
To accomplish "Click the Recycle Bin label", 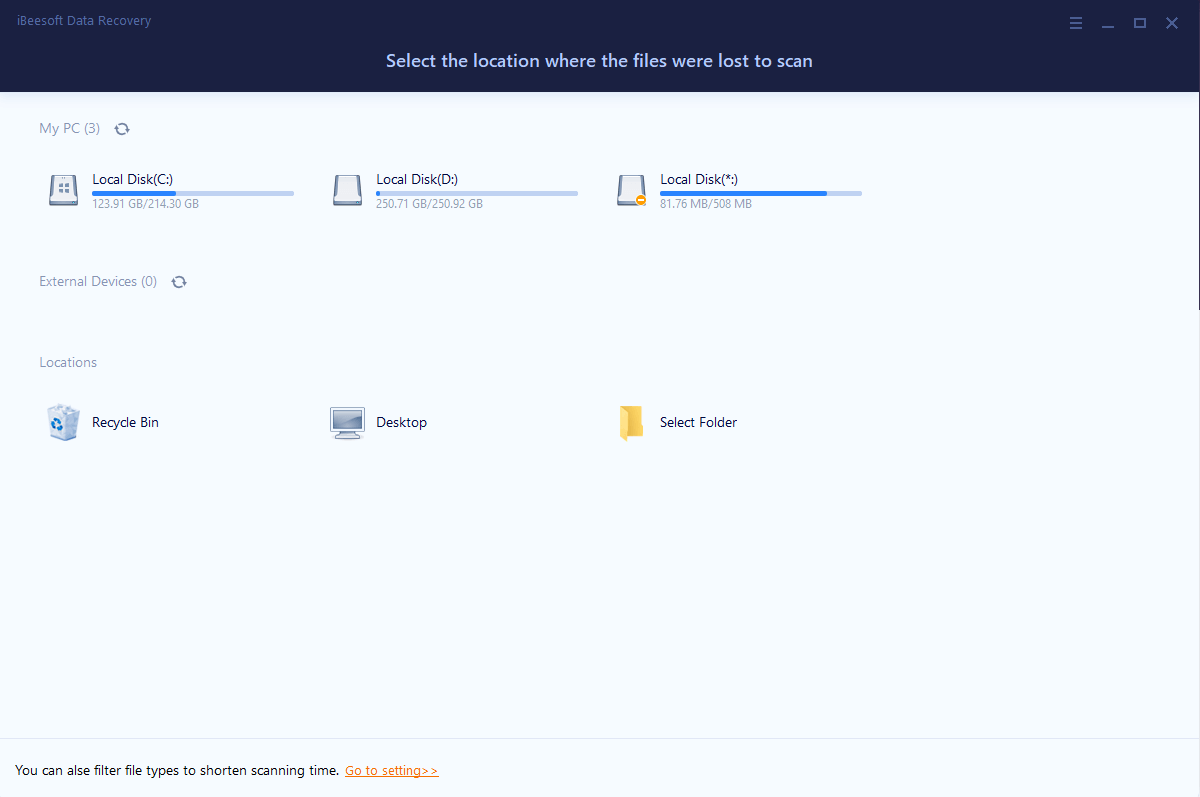I will 125,422.
